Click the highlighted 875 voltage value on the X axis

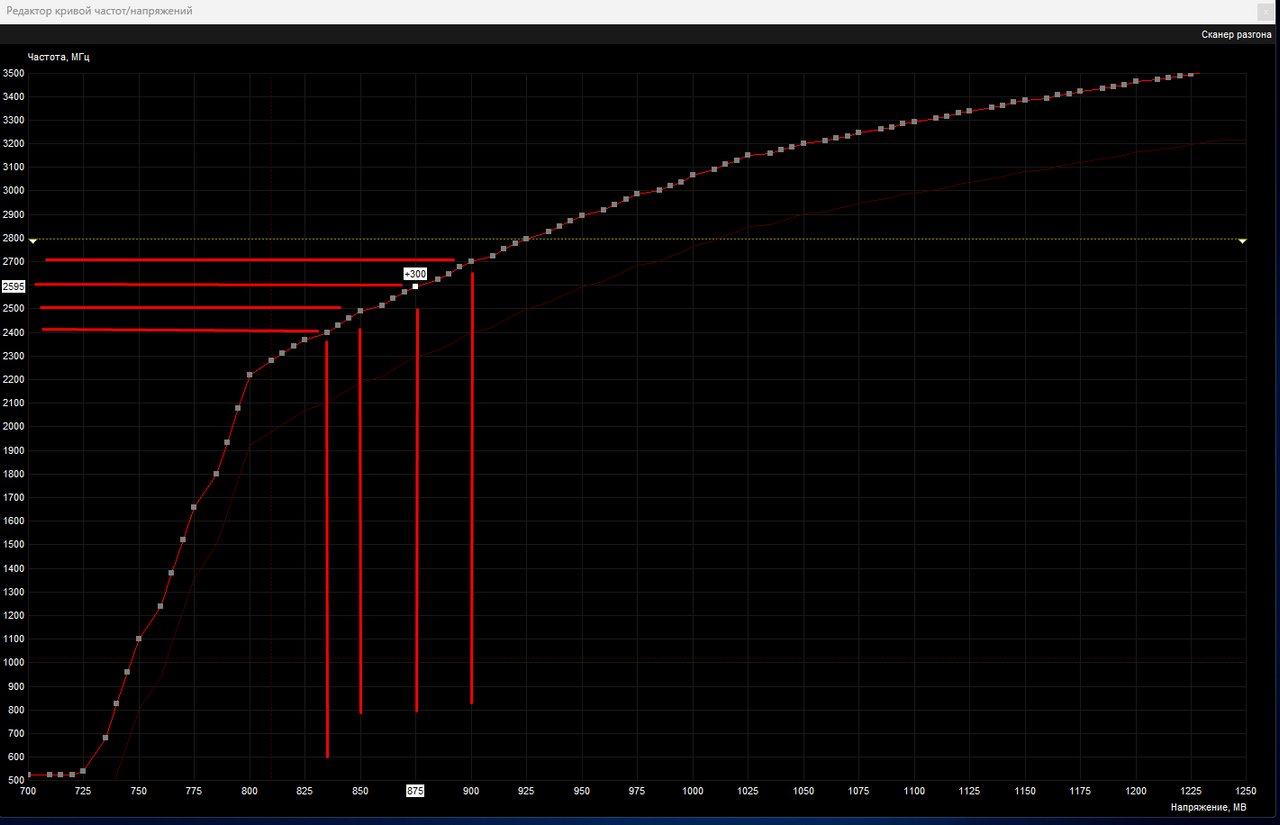pyautogui.click(x=415, y=790)
